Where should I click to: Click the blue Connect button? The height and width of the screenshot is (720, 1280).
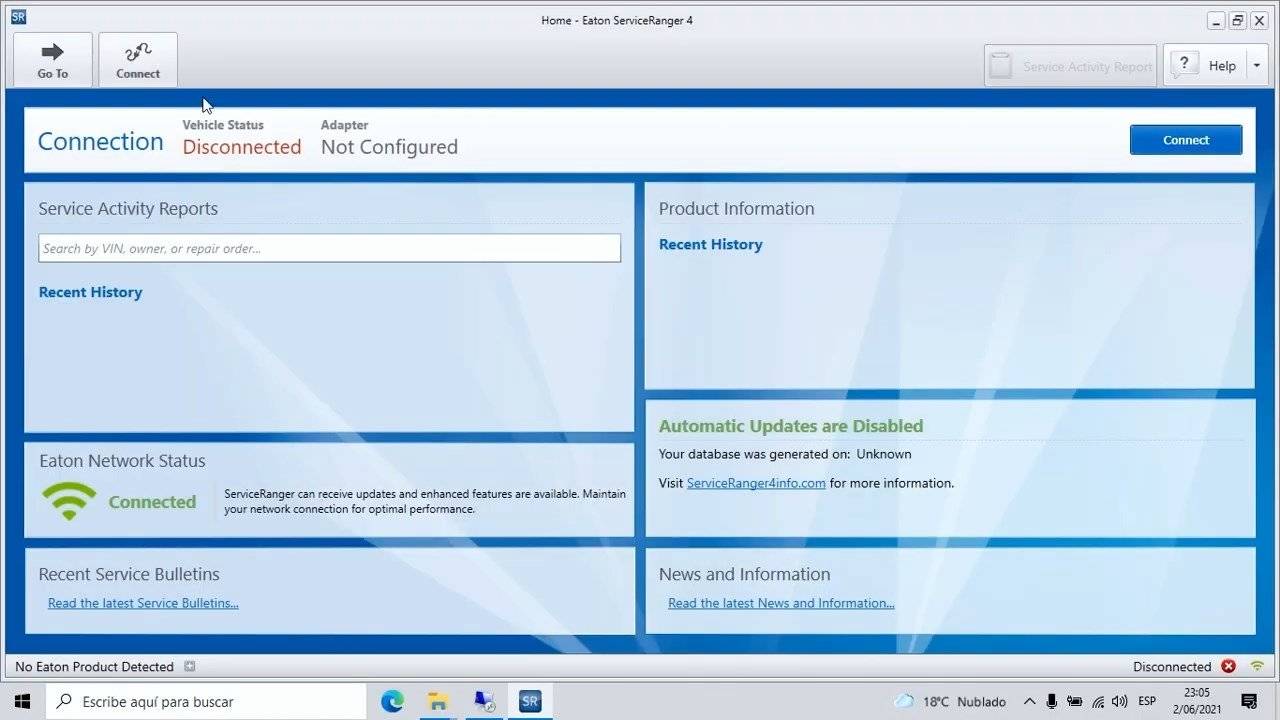click(1186, 140)
